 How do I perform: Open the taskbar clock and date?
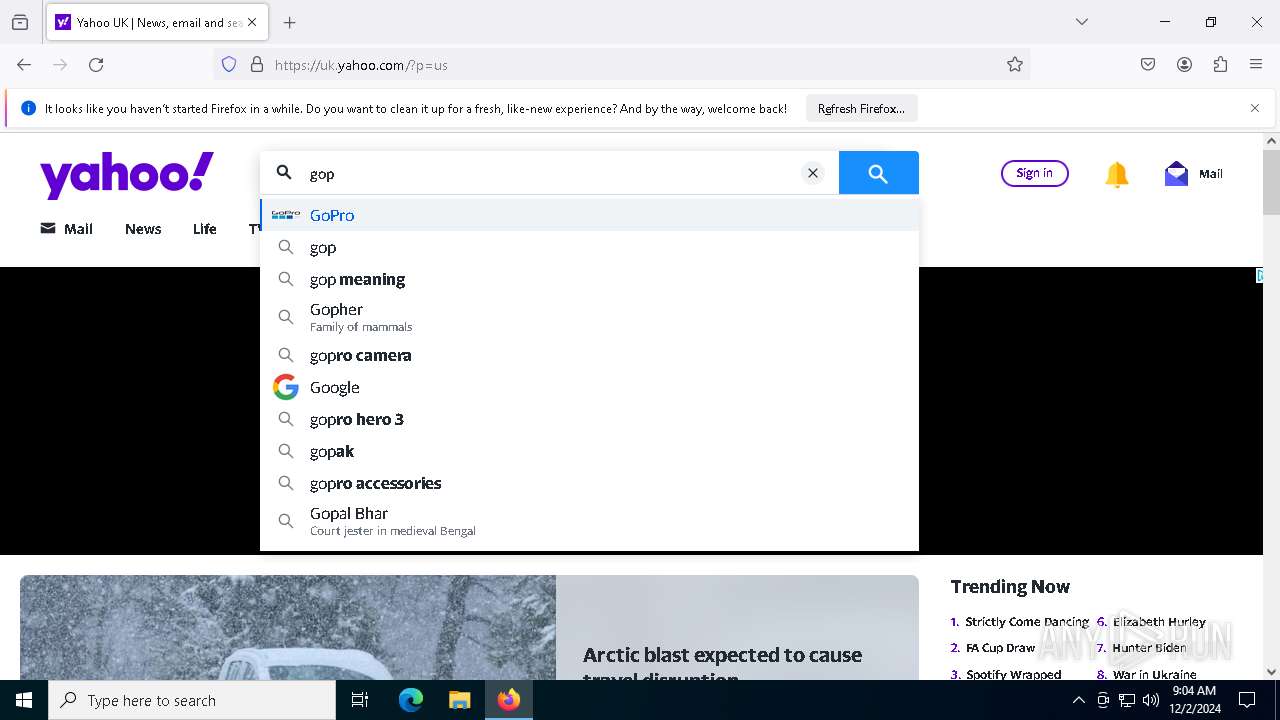(1194, 700)
